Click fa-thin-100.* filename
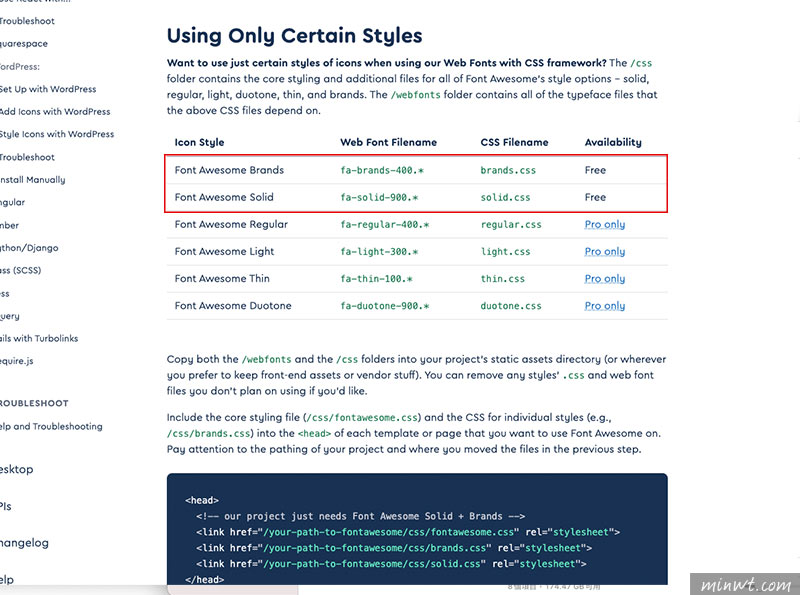The image size is (800, 595). pos(377,279)
